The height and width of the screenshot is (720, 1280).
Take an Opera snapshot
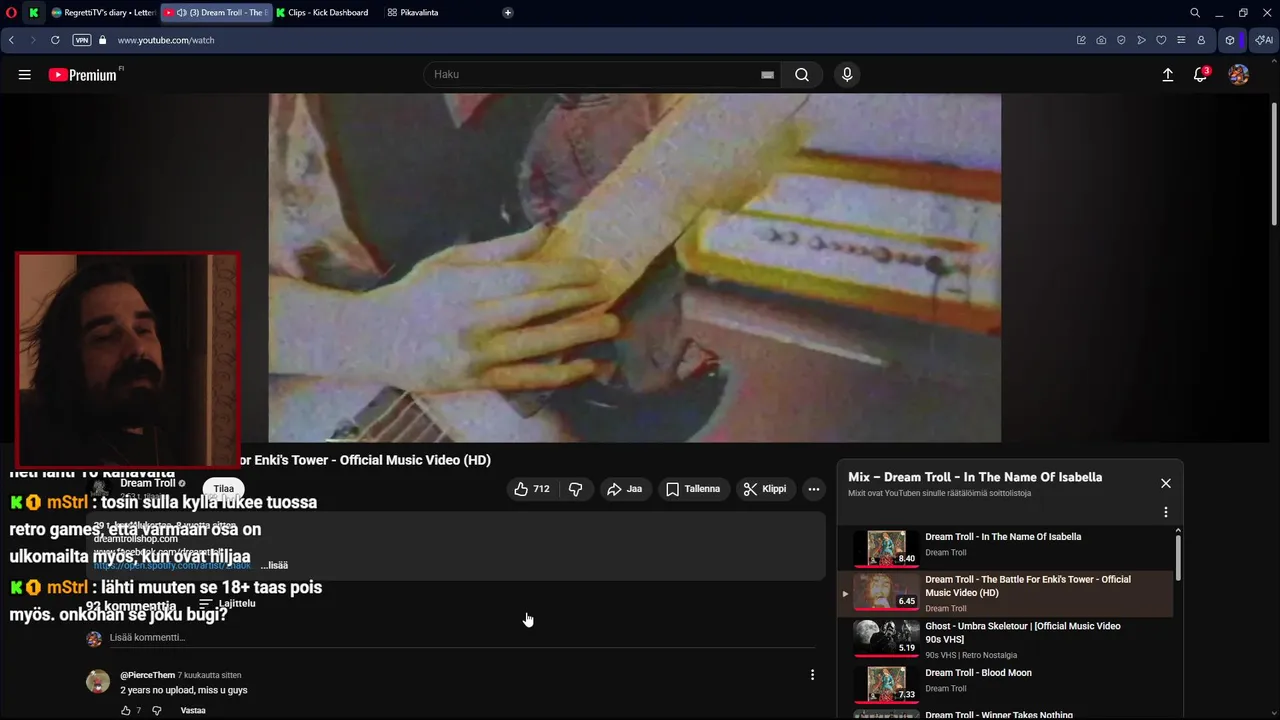(x=1101, y=40)
